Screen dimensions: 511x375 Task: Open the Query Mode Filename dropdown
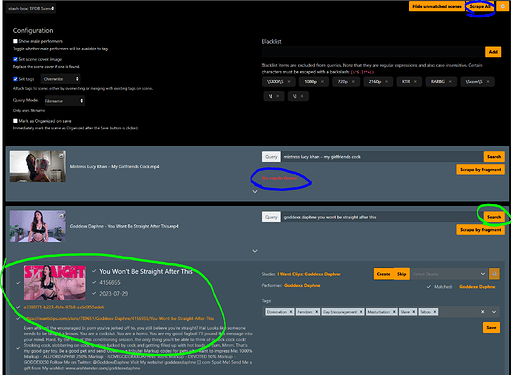[64, 101]
